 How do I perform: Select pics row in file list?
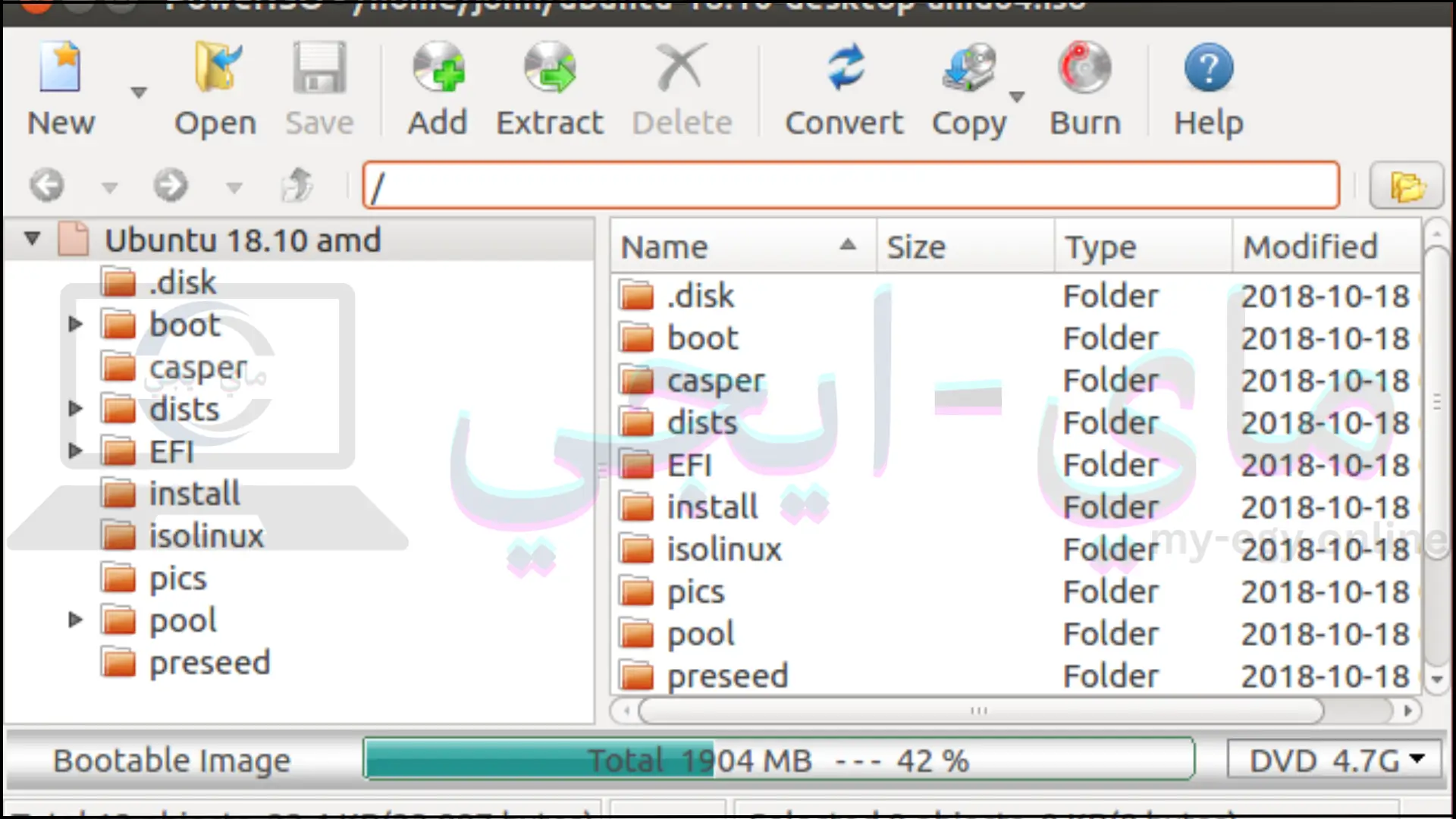[1015, 591]
